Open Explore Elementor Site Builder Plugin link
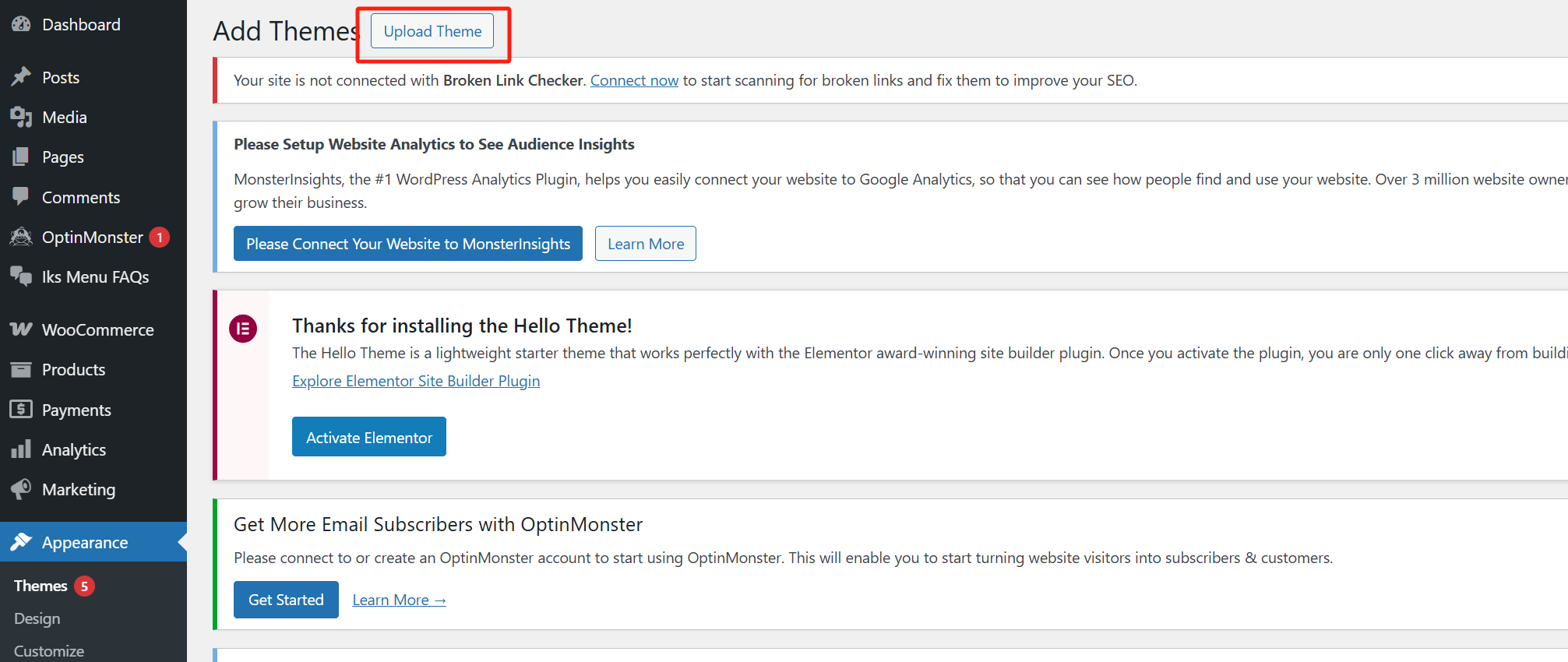 416,381
